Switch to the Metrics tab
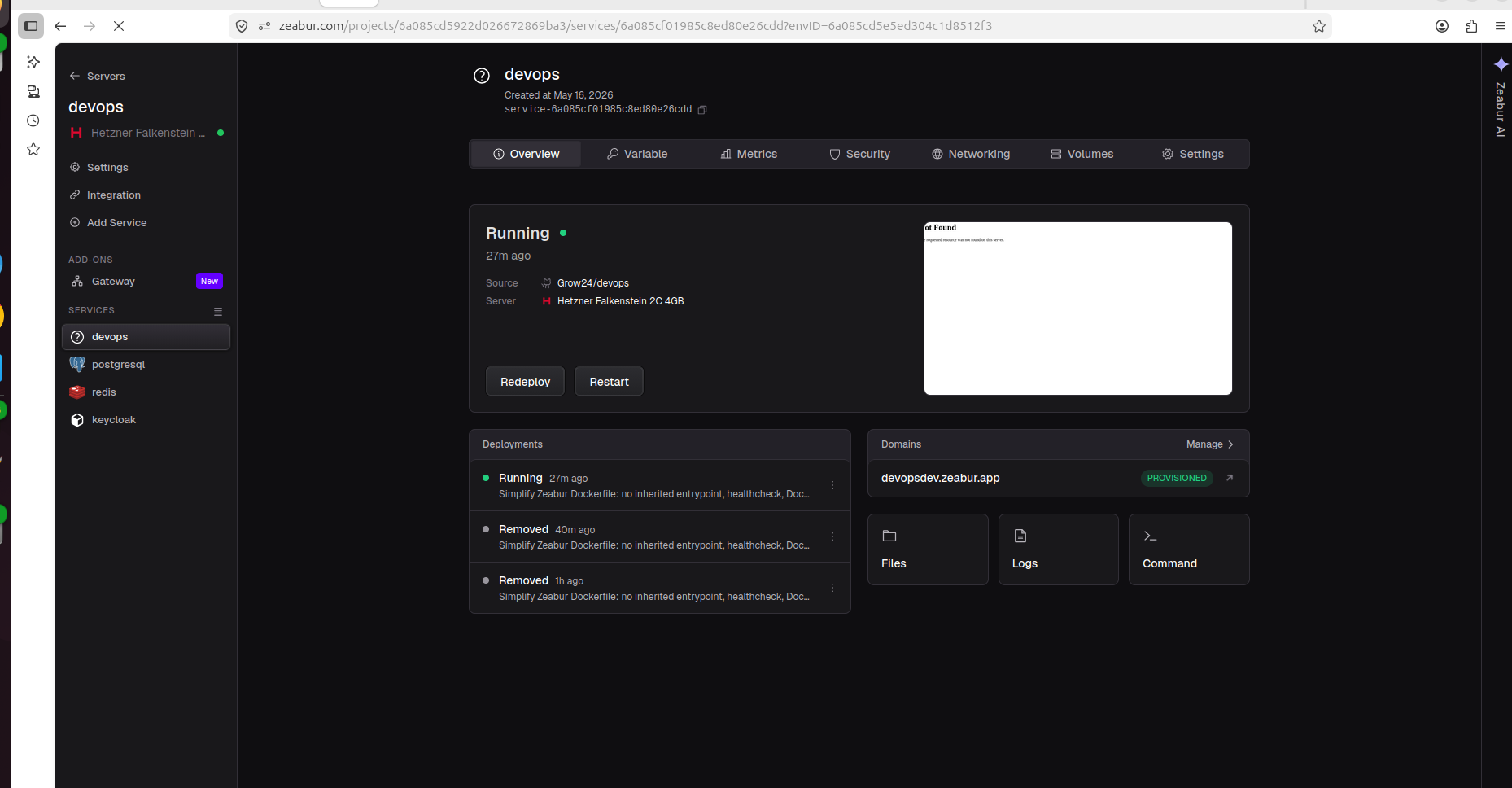 point(749,154)
